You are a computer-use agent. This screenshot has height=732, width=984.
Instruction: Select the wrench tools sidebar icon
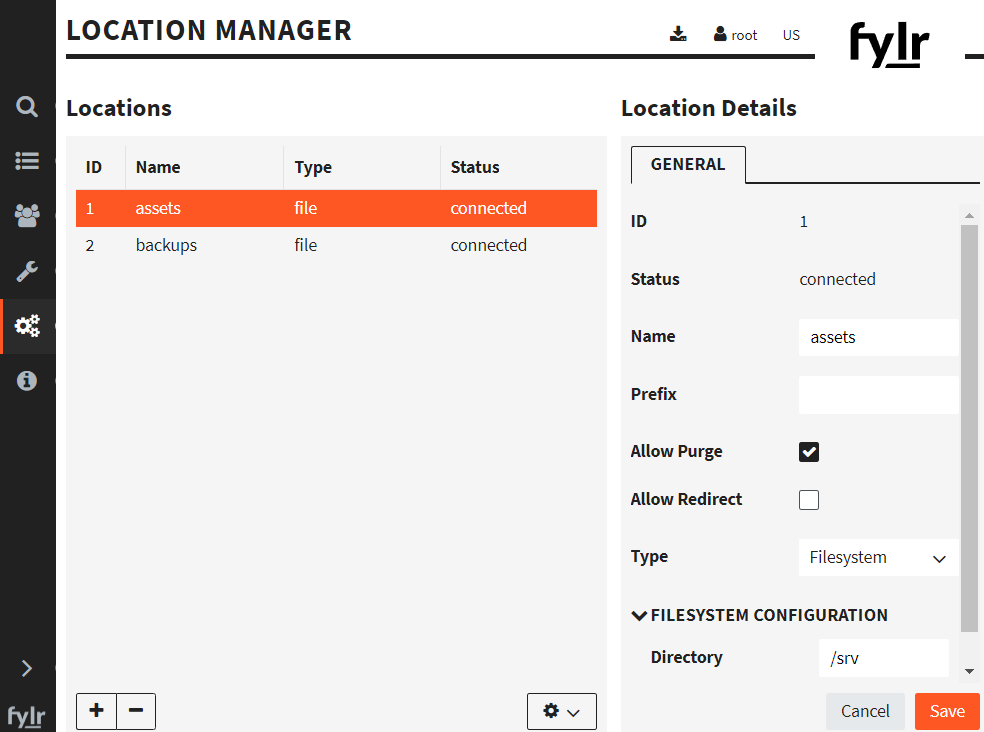point(27,271)
